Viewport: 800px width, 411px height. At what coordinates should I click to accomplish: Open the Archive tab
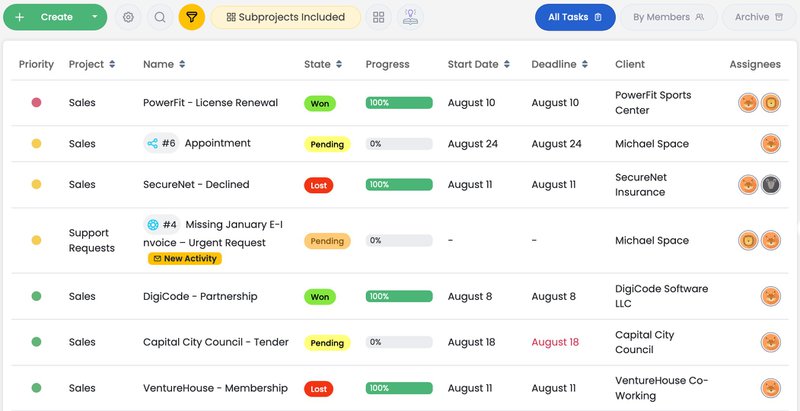[x=759, y=17]
